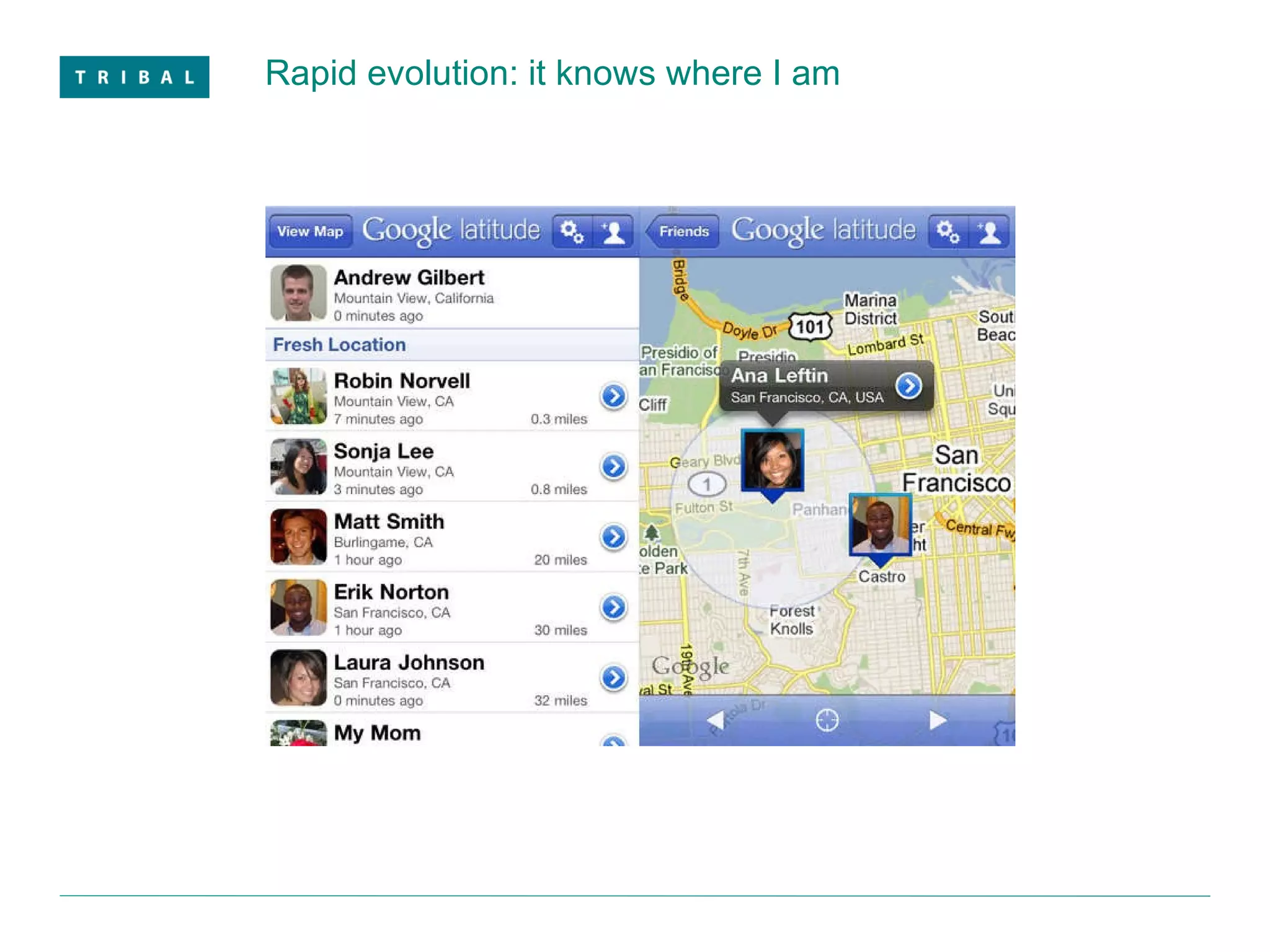Tap the Marina District map label

pyautogui.click(x=871, y=309)
